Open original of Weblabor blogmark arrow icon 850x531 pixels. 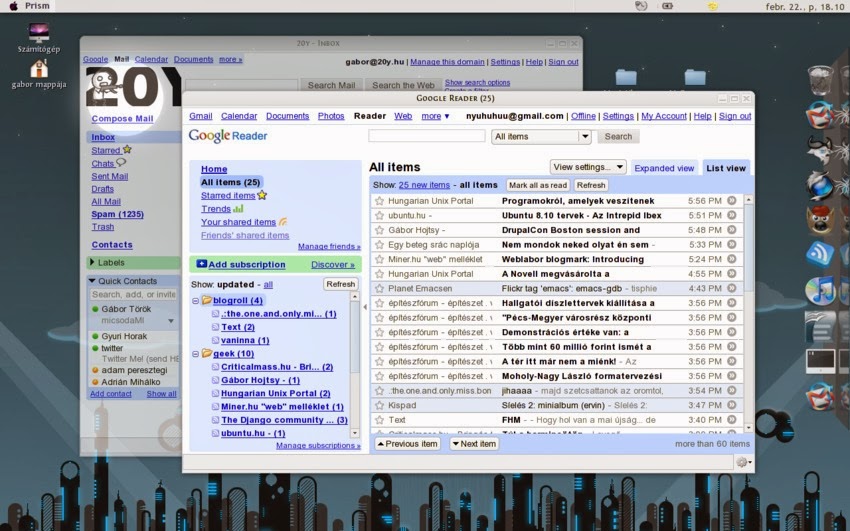(x=732, y=259)
